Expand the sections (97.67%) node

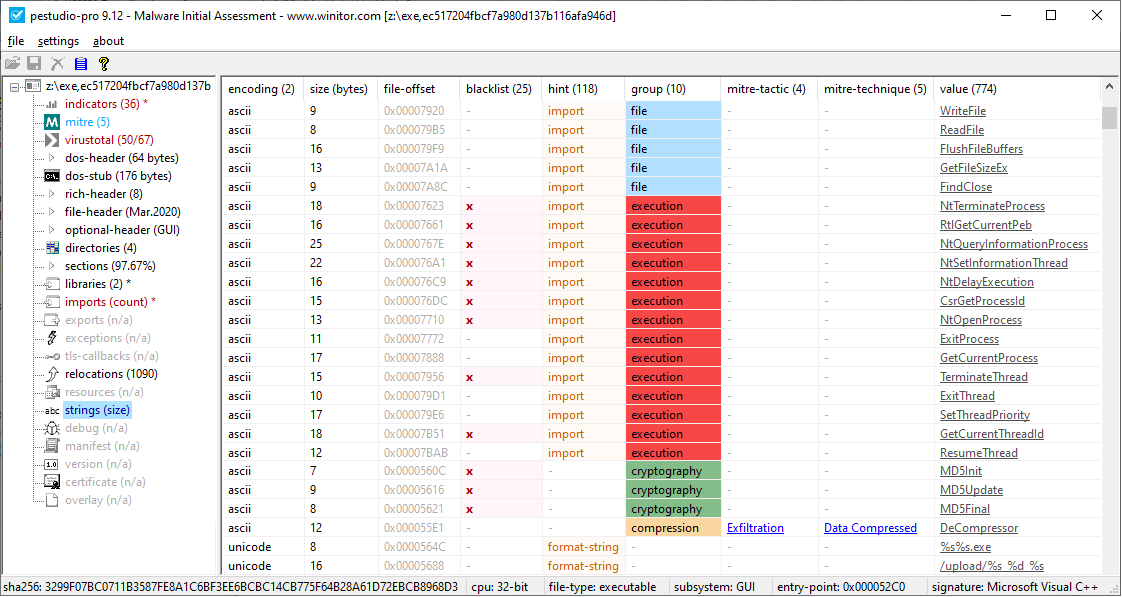[51, 266]
